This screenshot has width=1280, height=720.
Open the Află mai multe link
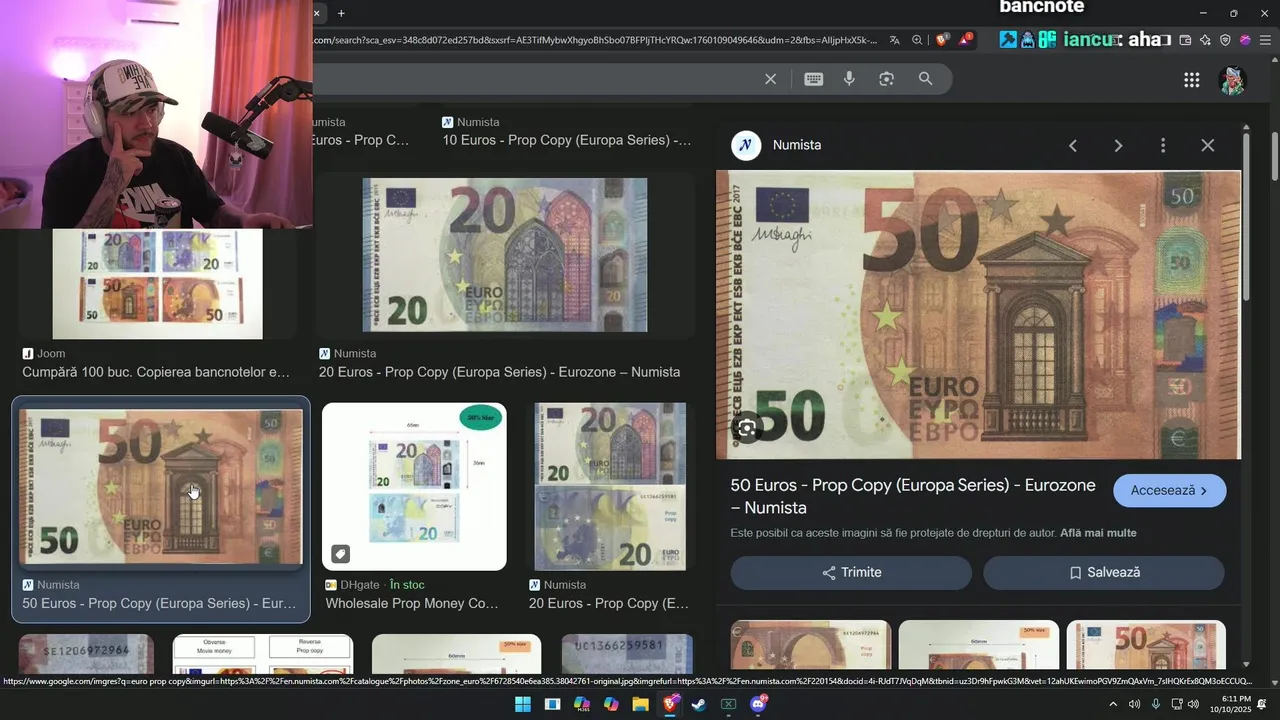tap(1098, 533)
